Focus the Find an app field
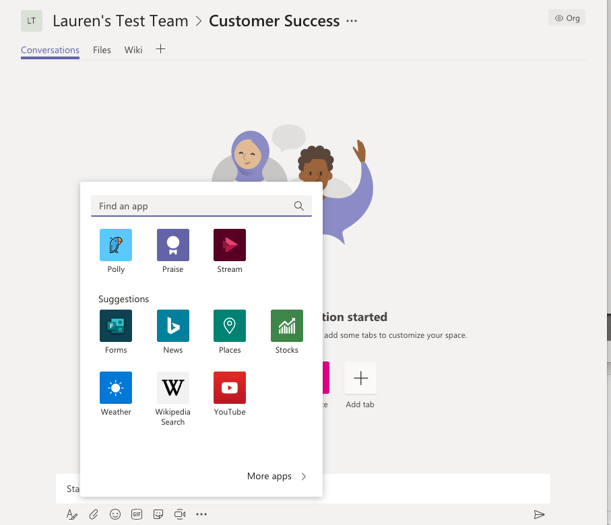 tap(201, 206)
